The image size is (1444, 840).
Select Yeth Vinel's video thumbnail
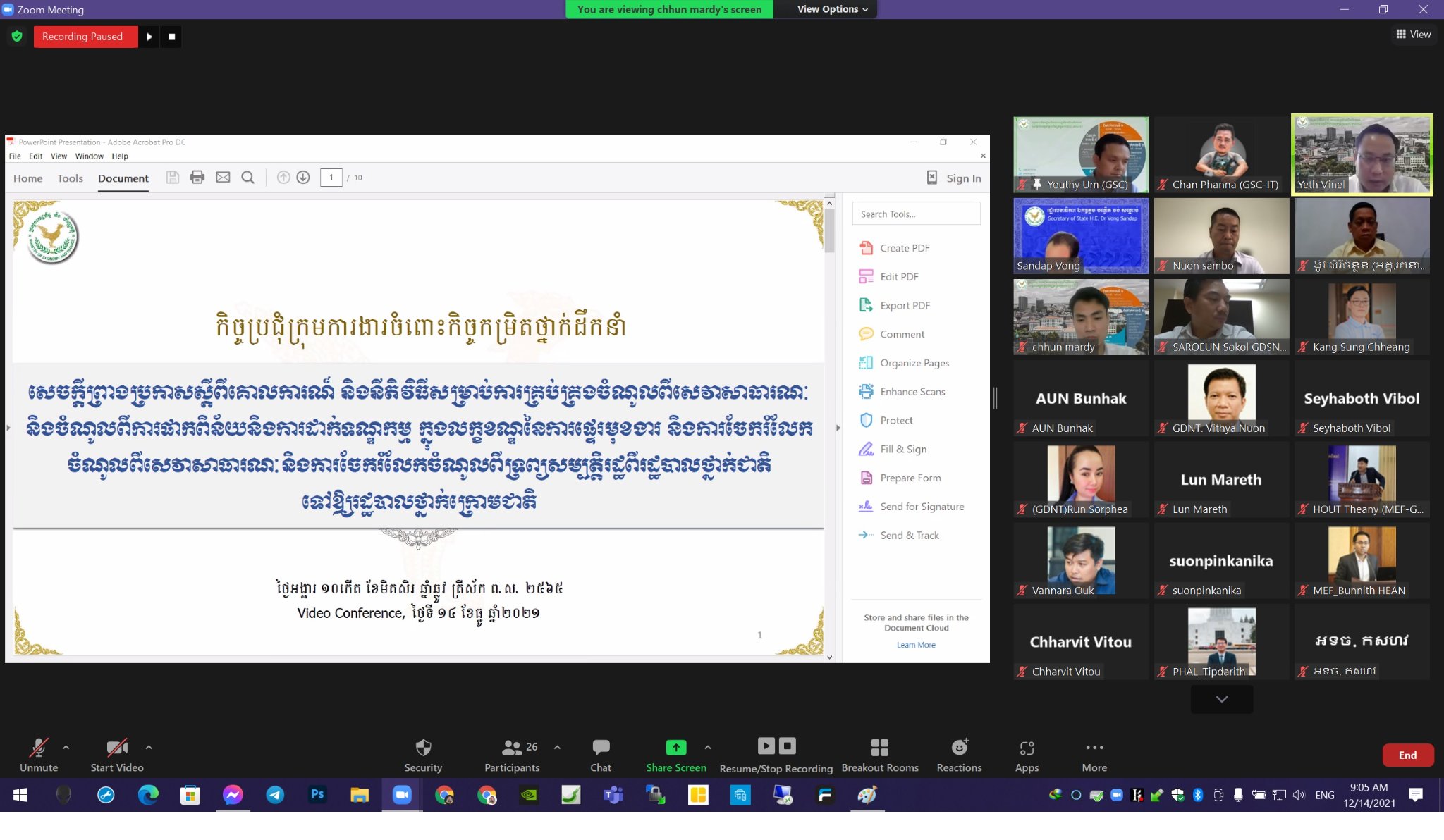coord(1362,154)
